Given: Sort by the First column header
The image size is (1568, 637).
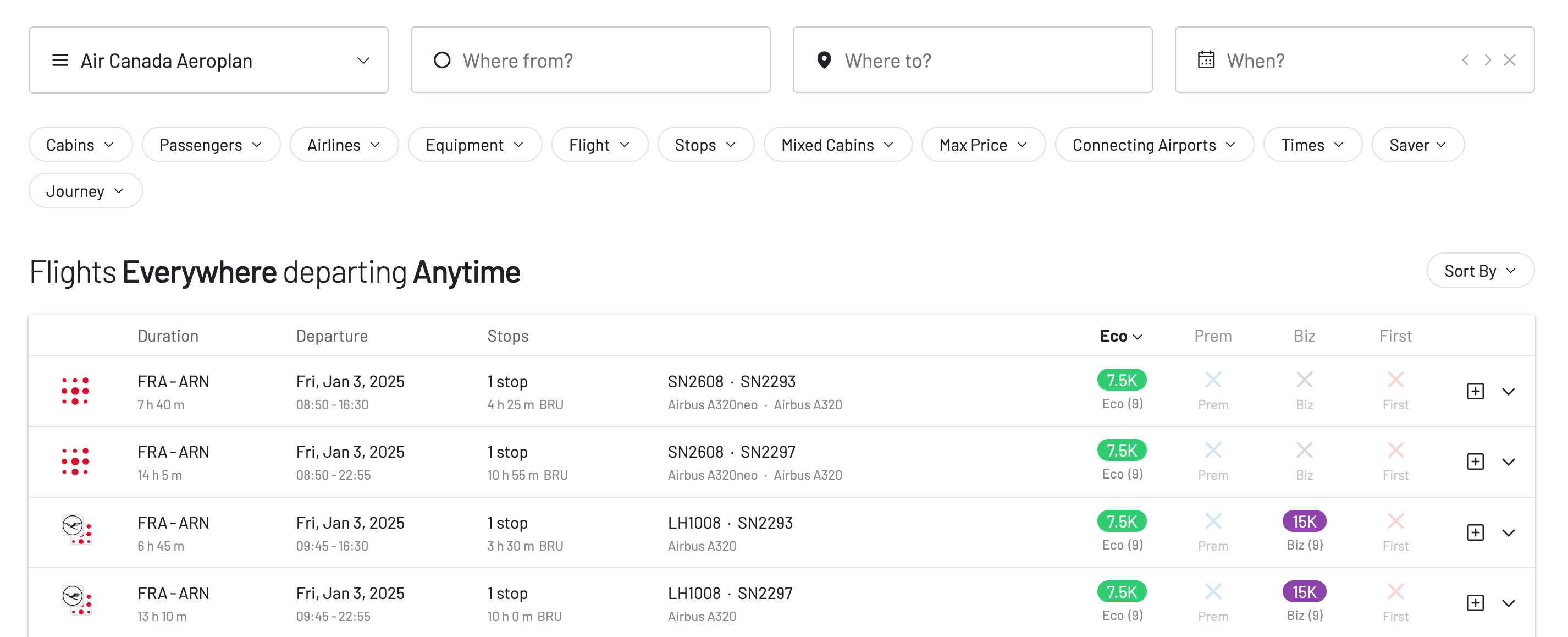Looking at the screenshot, I should pyautogui.click(x=1395, y=336).
